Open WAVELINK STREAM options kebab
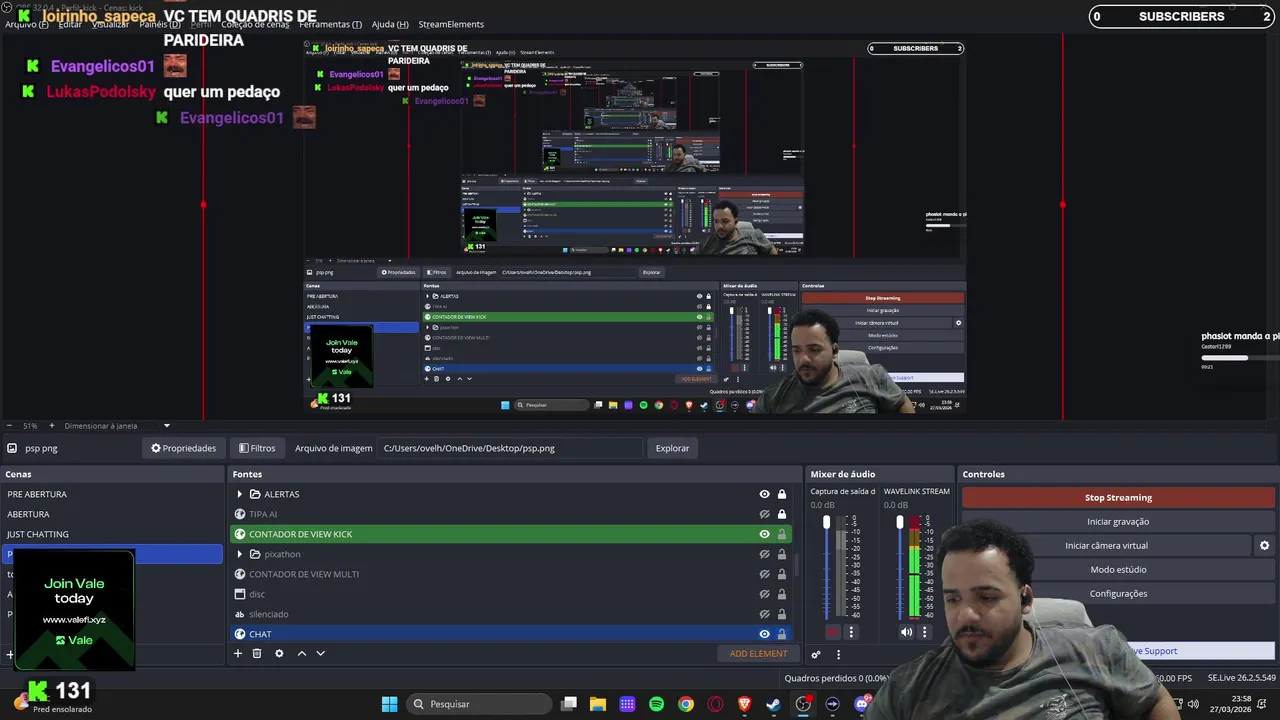Viewport: 1280px width, 720px height. 924,632
